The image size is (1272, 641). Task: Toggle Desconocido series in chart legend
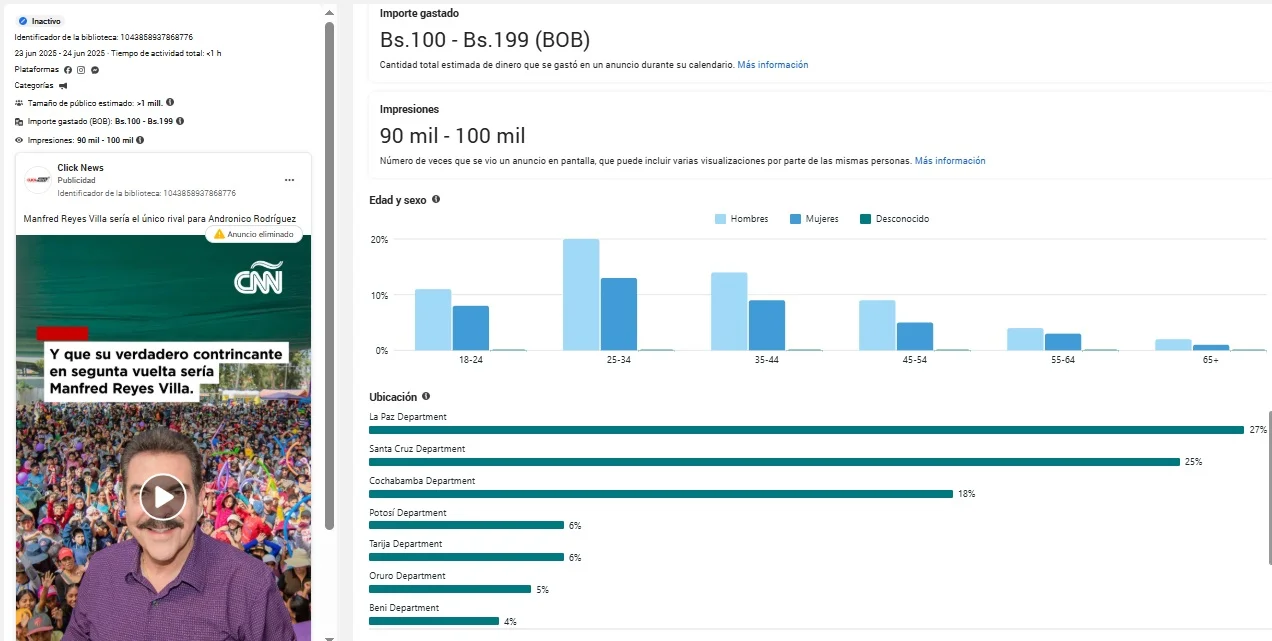point(894,219)
